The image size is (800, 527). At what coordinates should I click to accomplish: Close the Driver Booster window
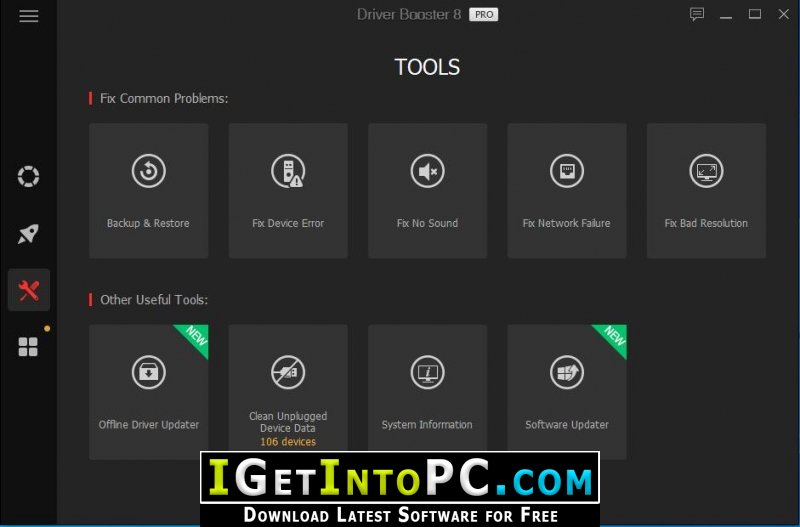(x=784, y=14)
